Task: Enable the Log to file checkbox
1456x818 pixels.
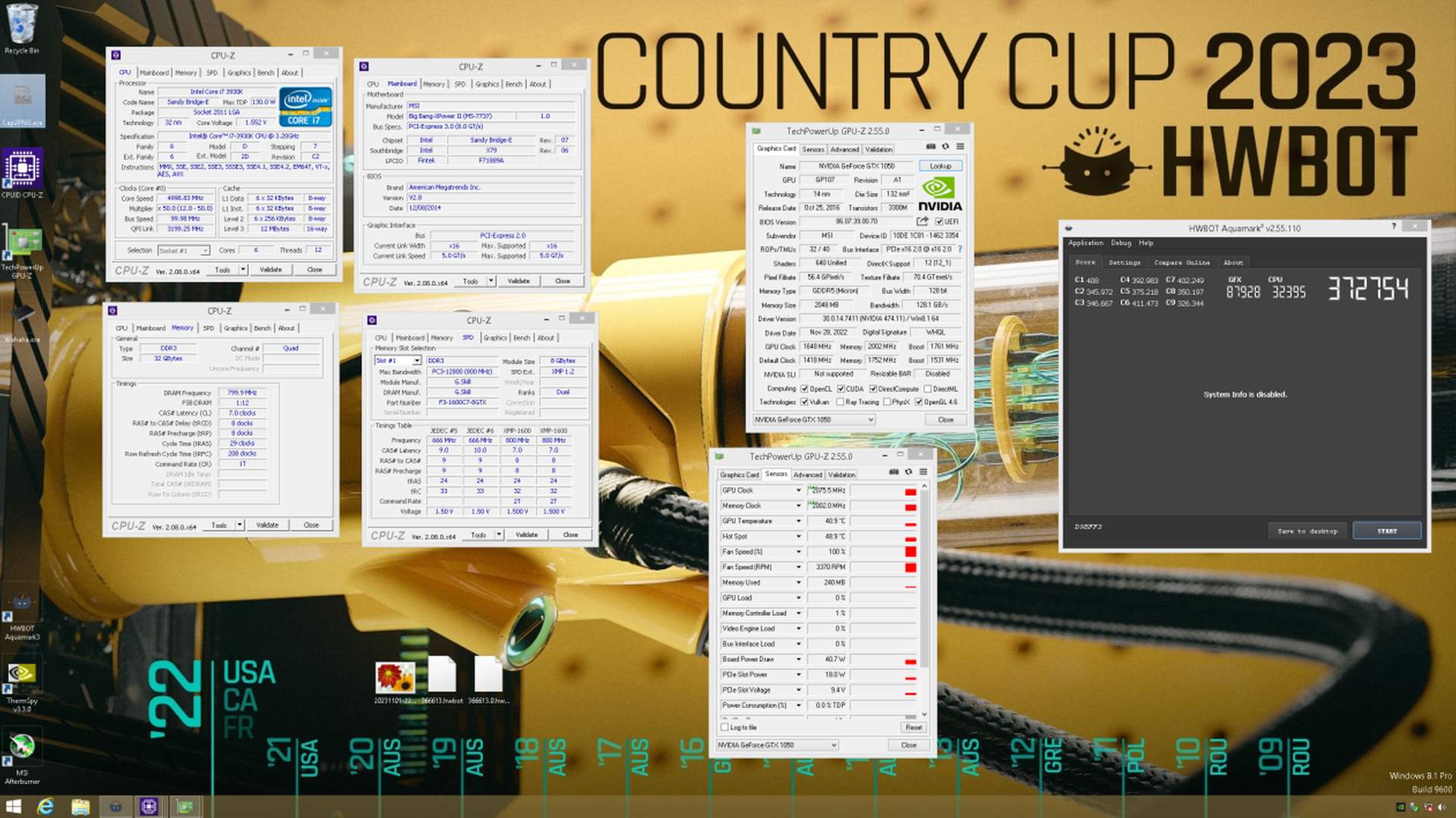Action: pyautogui.click(x=725, y=728)
